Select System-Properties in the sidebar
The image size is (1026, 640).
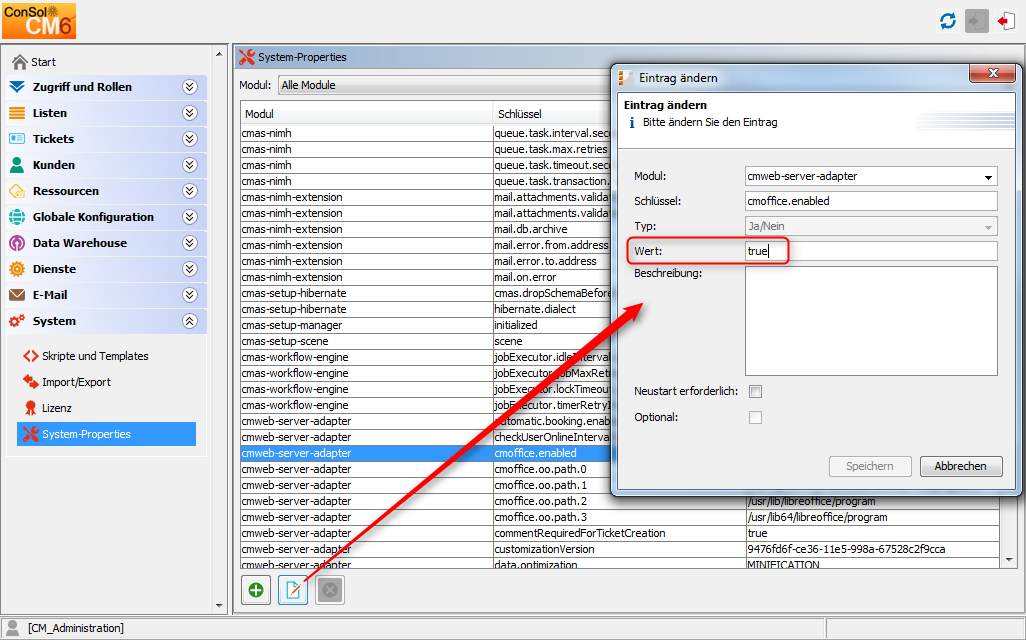click(x=86, y=434)
